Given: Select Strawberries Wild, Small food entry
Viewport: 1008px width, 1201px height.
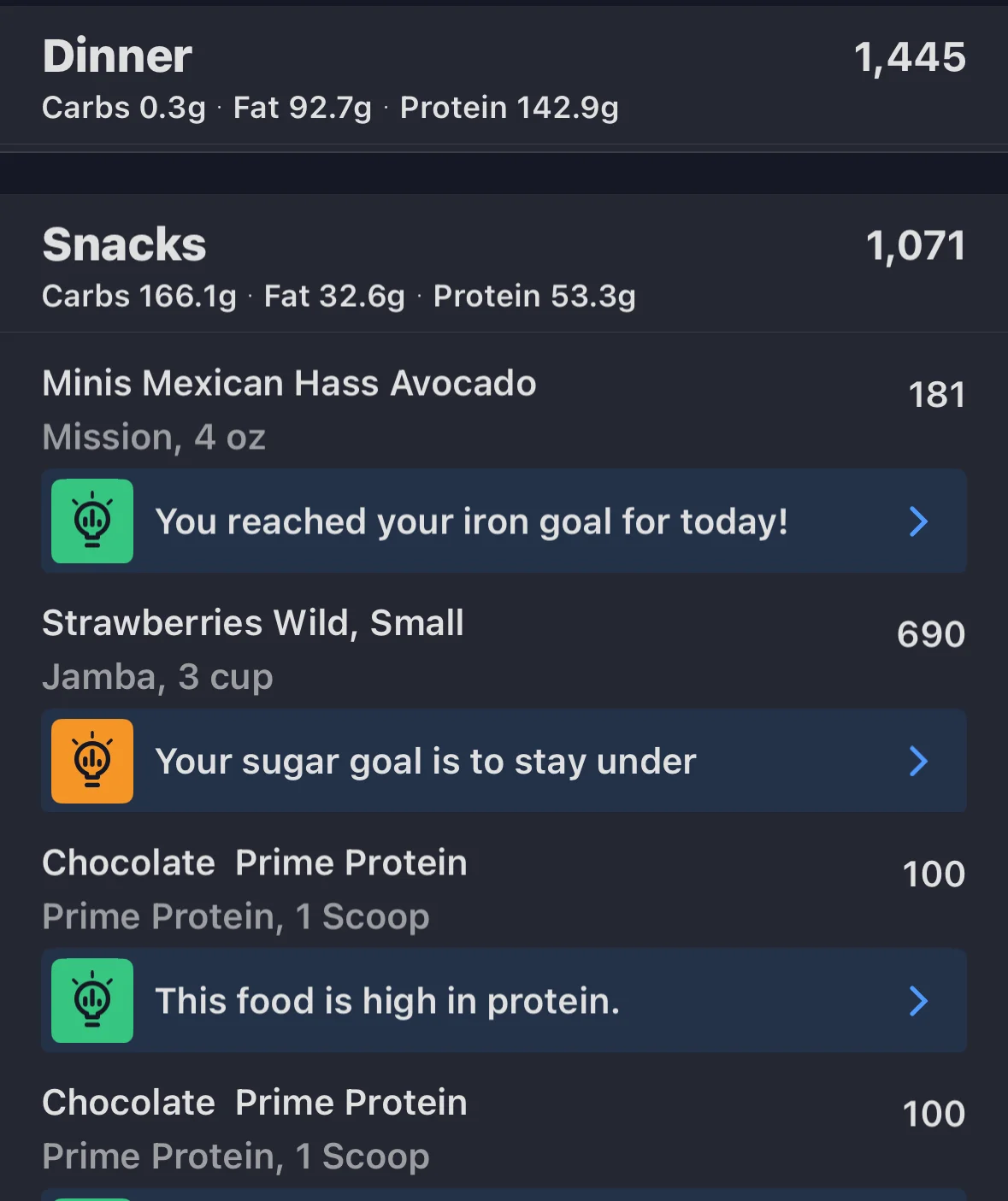Looking at the screenshot, I should tap(504, 649).
